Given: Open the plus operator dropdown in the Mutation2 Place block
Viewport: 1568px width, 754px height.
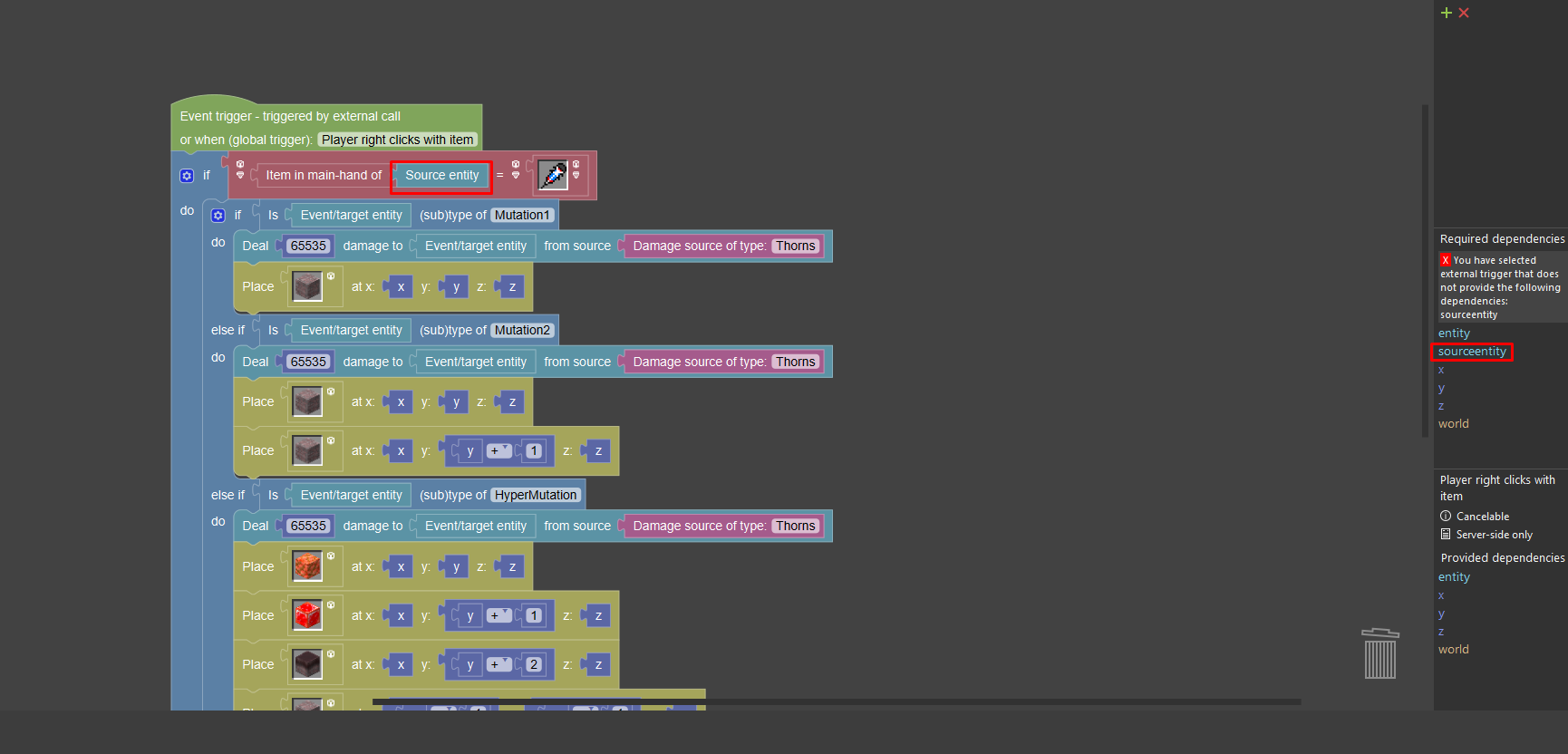Looking at the screenshot, I should (x=499, y=450).
